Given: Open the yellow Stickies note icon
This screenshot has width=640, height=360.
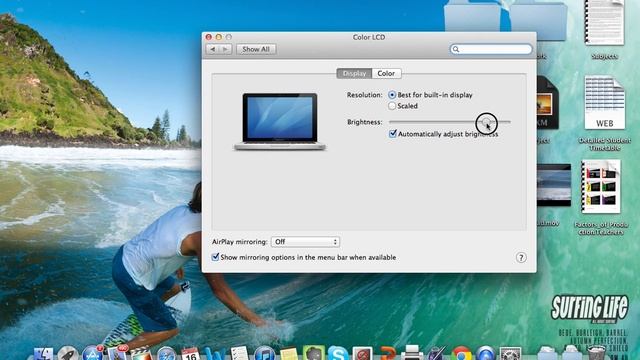Looking at the screenshot, I should [x=289, y=354].
